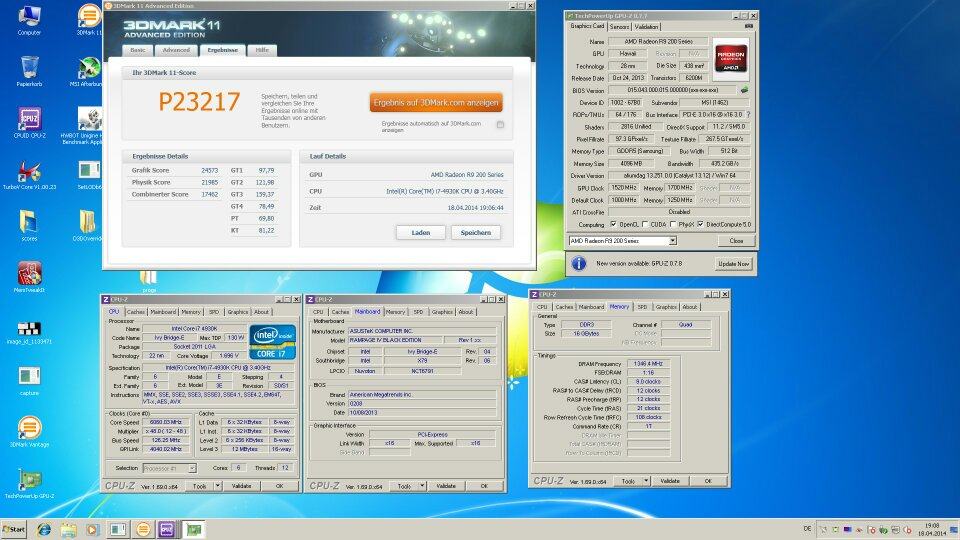Click the Intel Core i7 logo in CPU-Z
The height and width of the screenshot is (540, 960).
[x=273, y=342]
